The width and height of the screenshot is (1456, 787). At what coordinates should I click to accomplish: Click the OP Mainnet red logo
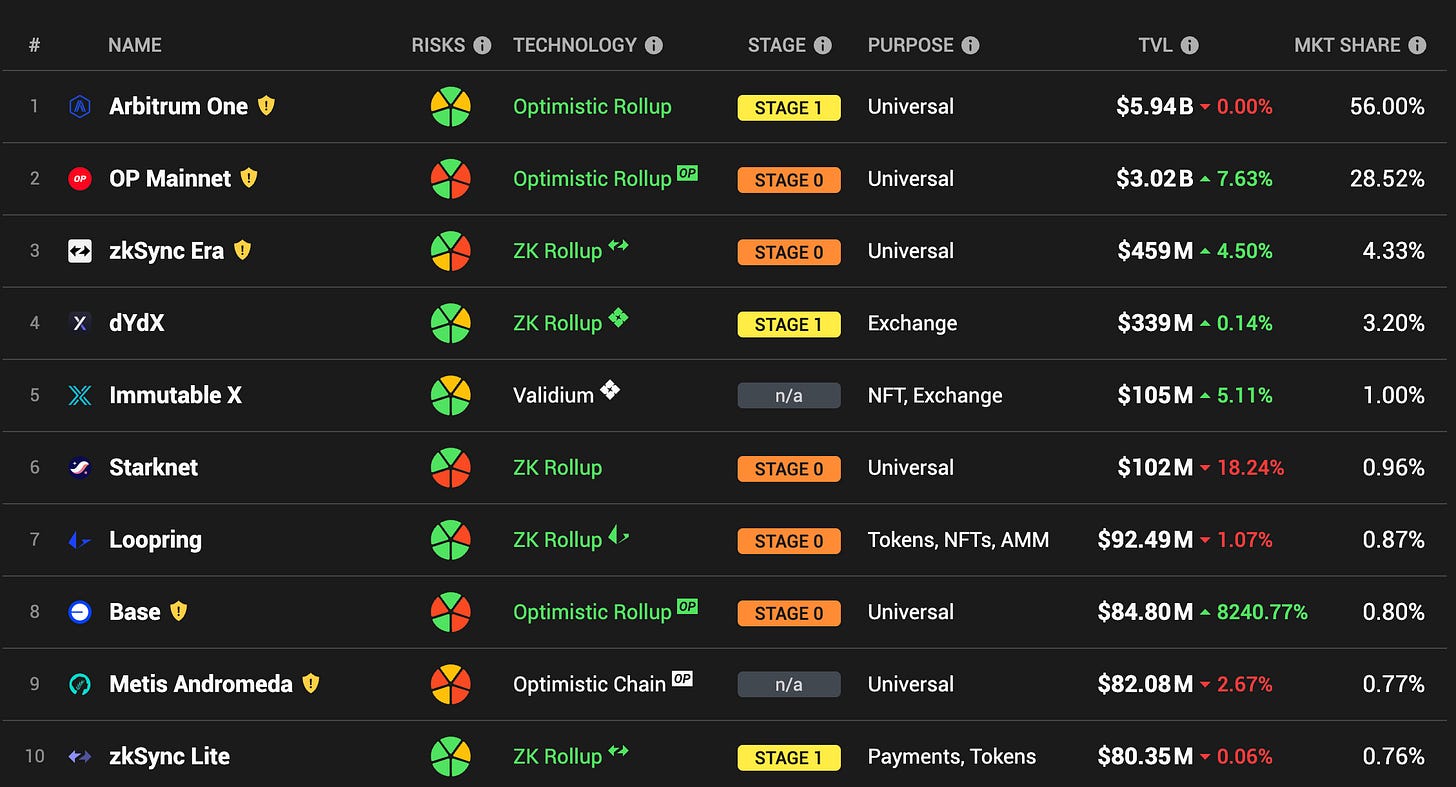pos(80,179)
